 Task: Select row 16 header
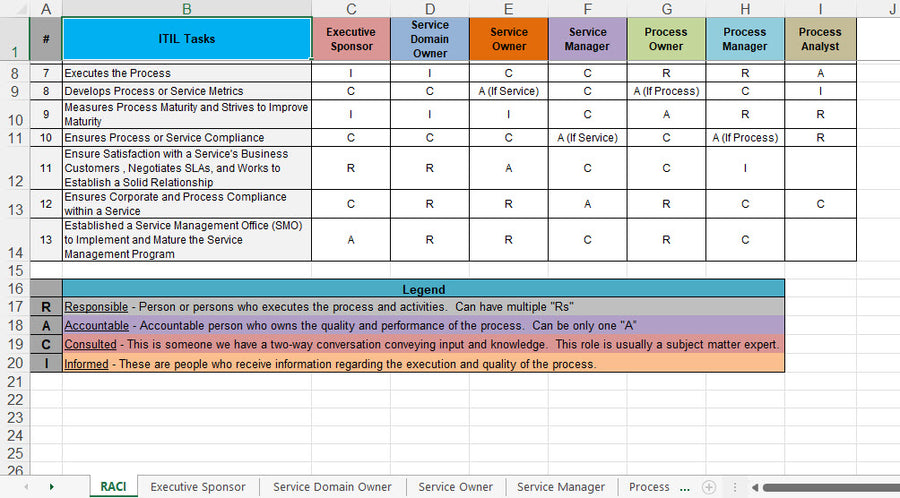tap(14, 288)
